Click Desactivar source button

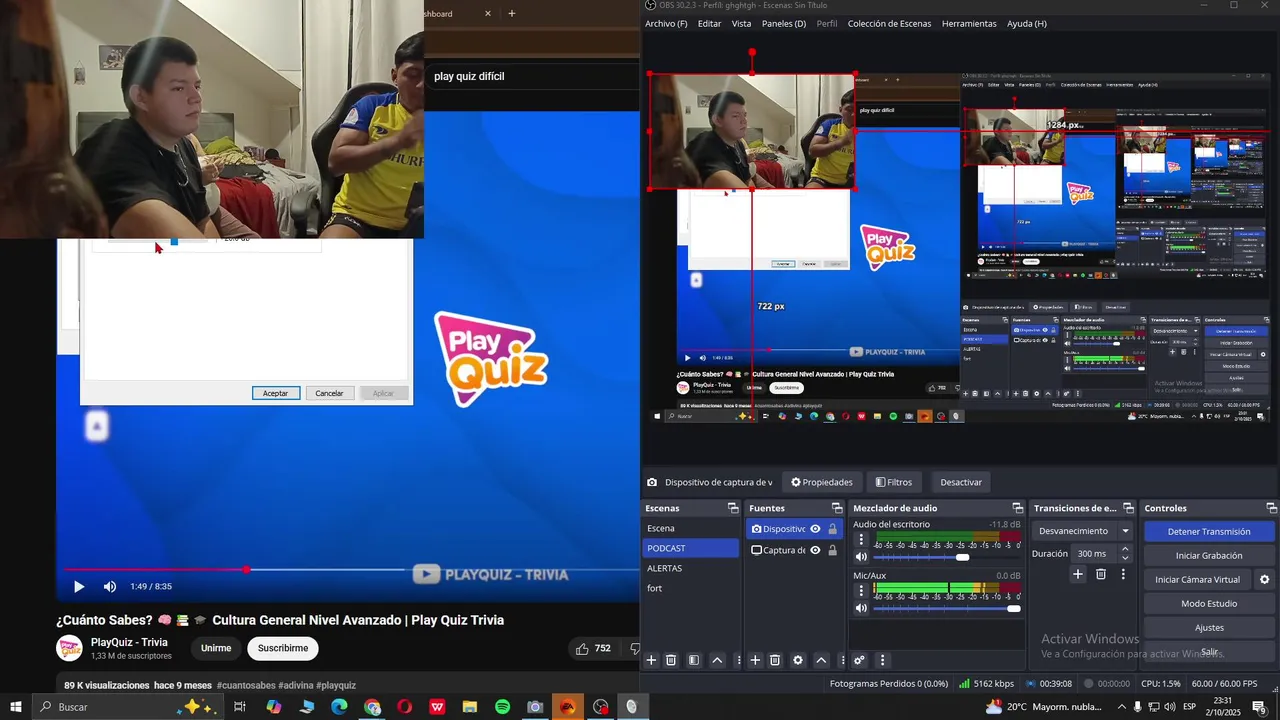tap(961, 482)
